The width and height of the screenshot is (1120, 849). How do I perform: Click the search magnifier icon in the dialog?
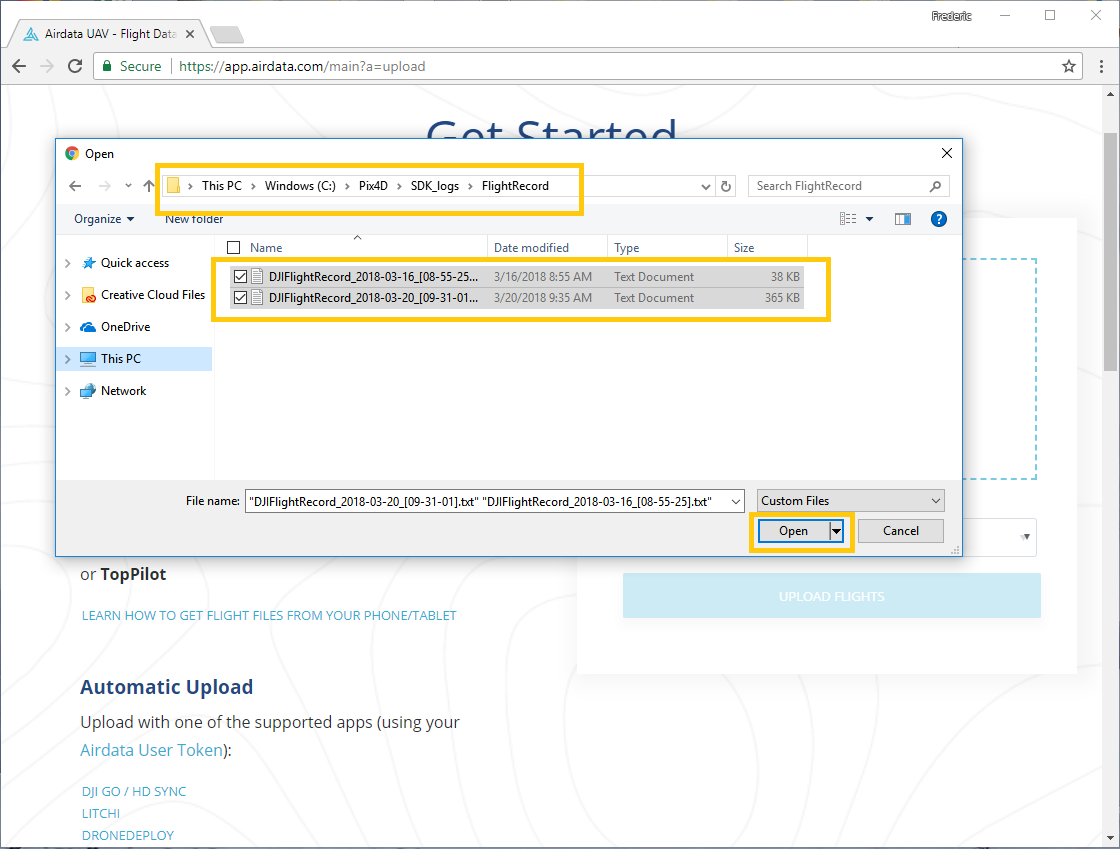pyautogui.click(x=935, y=186)
